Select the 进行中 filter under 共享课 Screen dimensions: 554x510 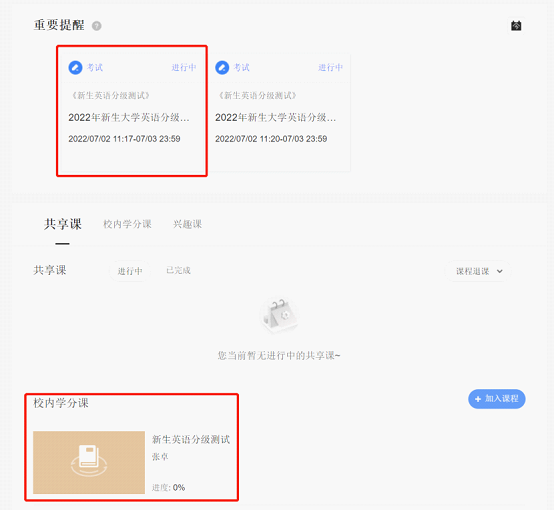pyautogui.click(x=130, y=271)
